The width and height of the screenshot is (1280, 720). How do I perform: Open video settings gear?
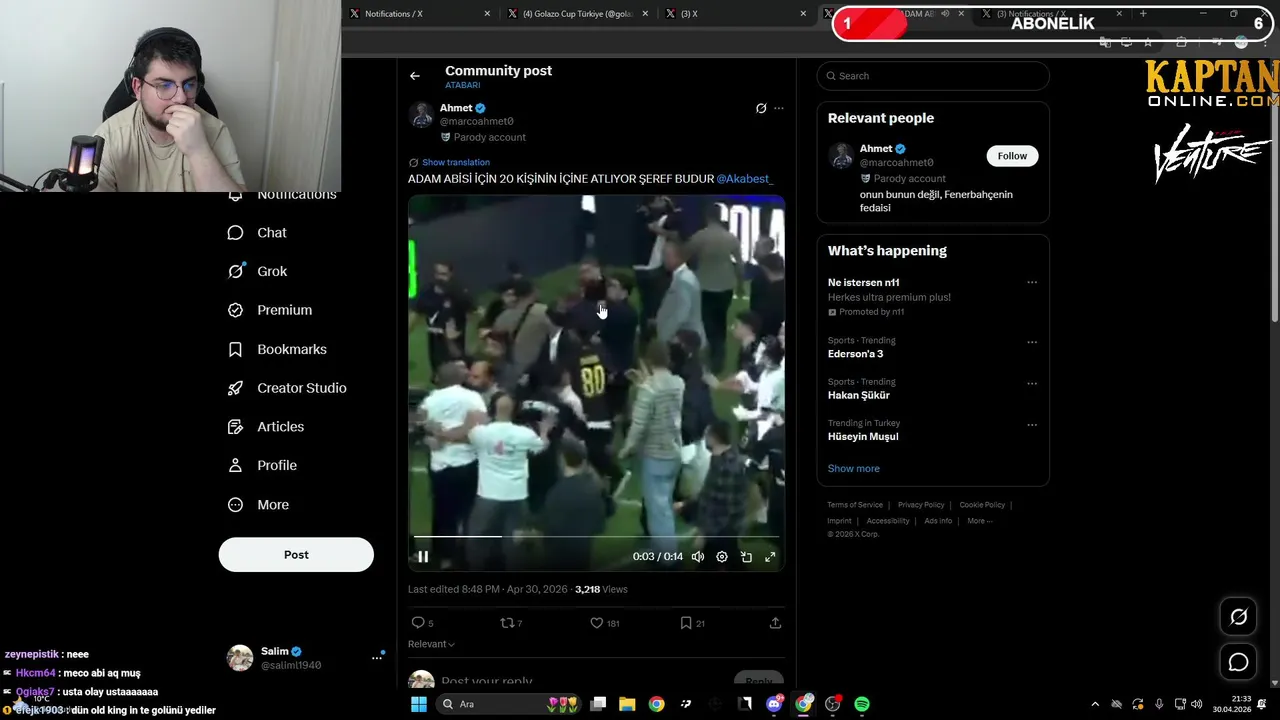[x=722, y=557]
